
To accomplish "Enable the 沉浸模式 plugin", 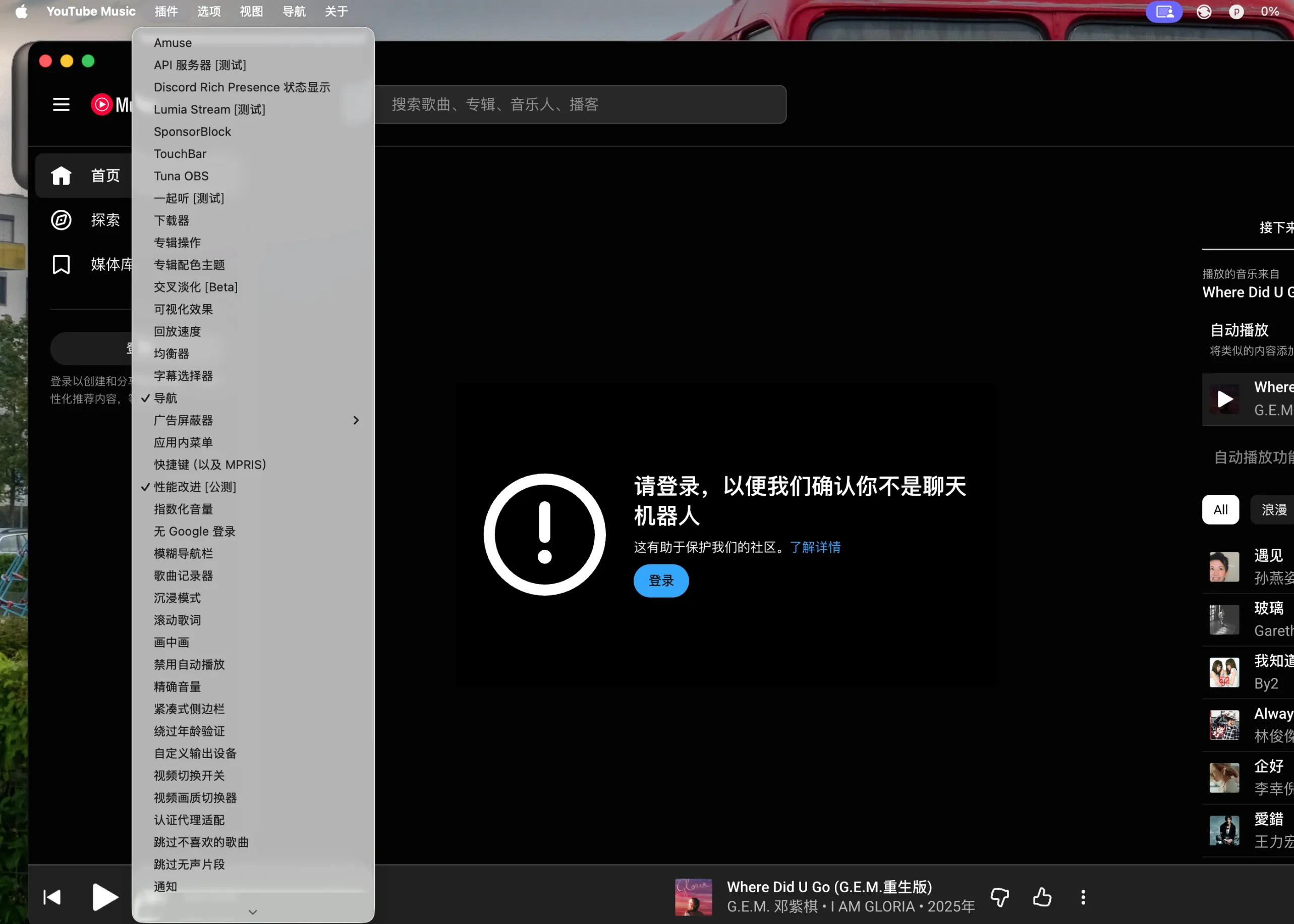I will tap(253, 598).
